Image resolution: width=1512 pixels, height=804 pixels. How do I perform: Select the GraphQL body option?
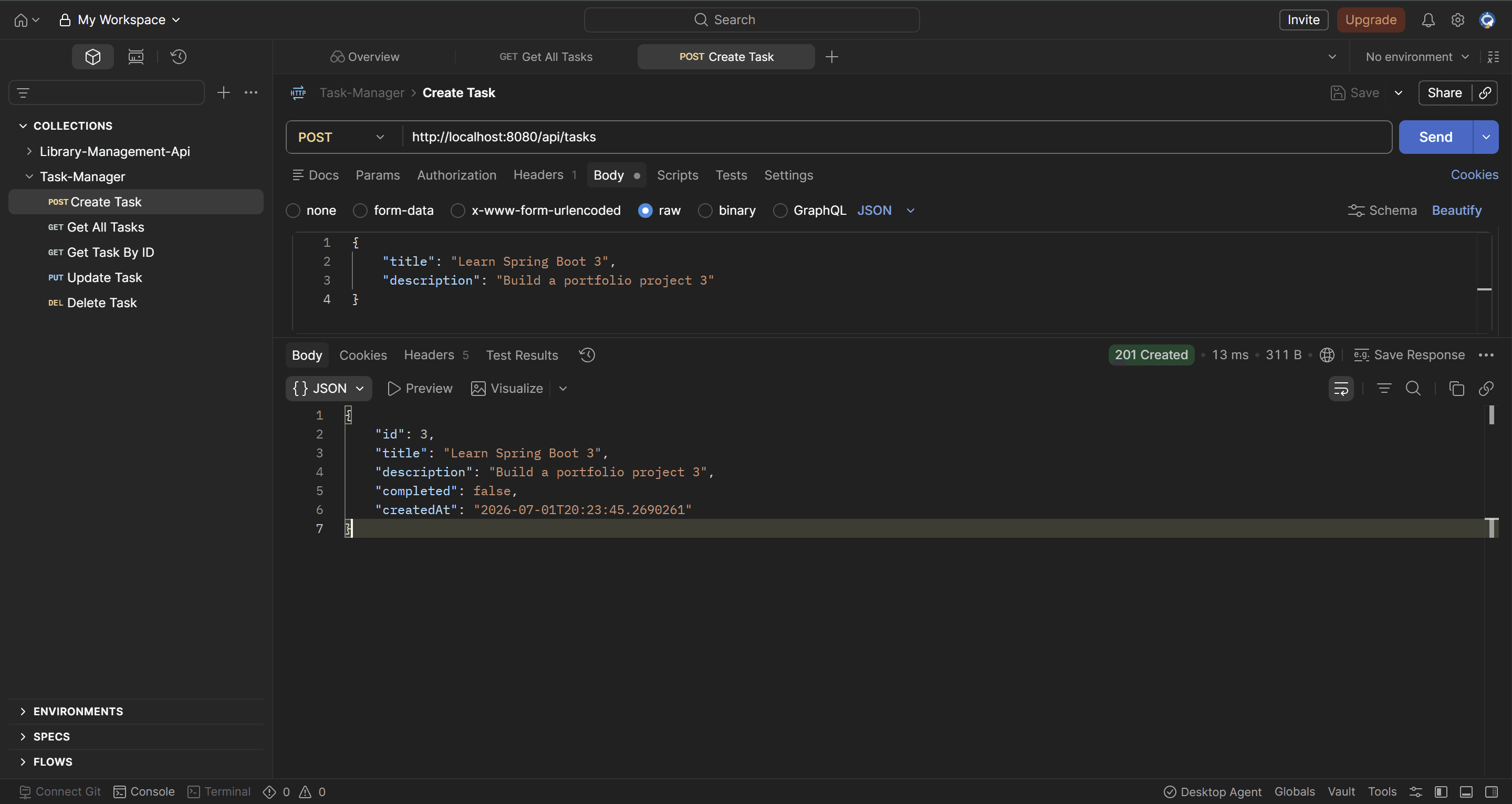[x=780, y=210]
